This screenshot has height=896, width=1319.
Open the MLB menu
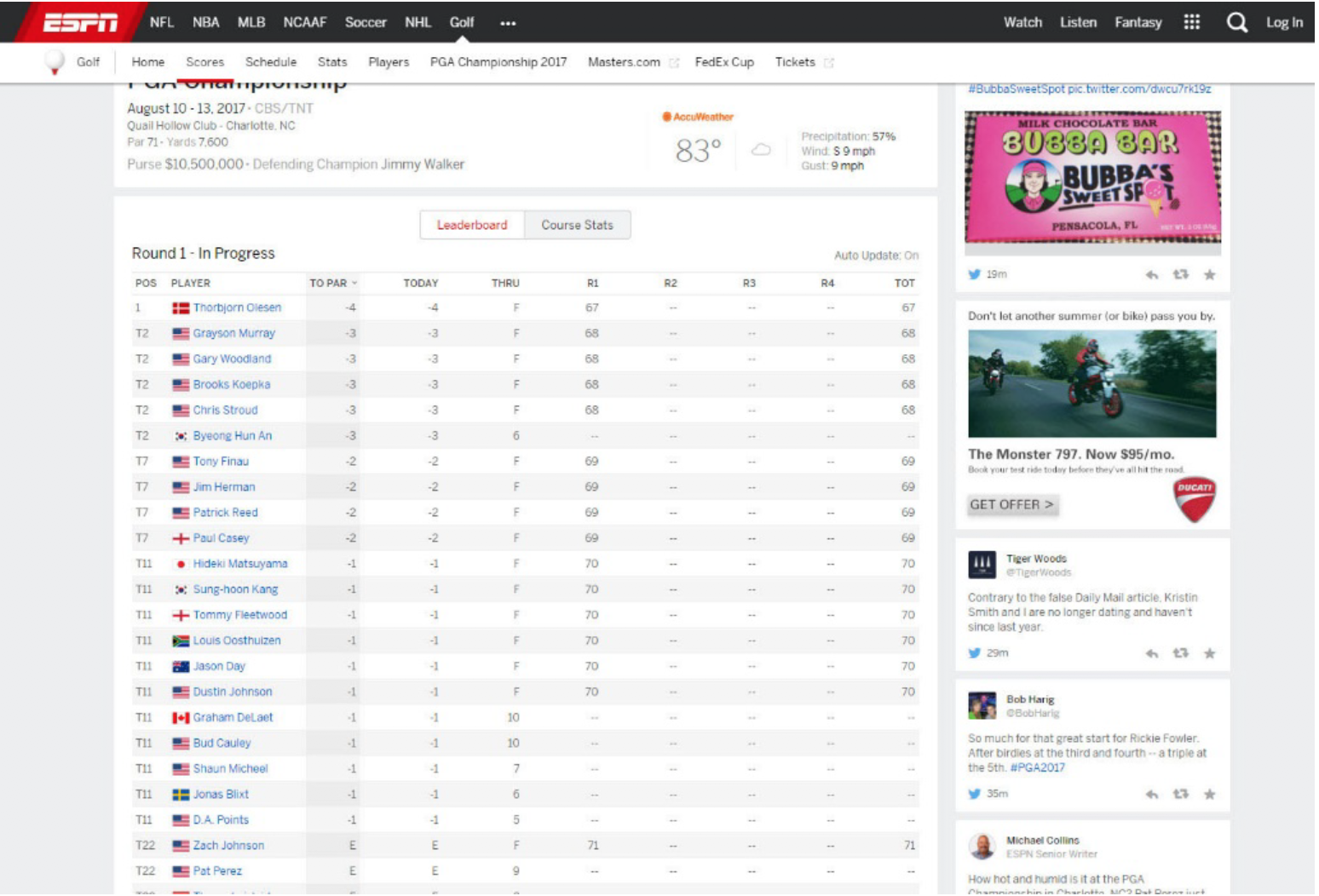252,23
